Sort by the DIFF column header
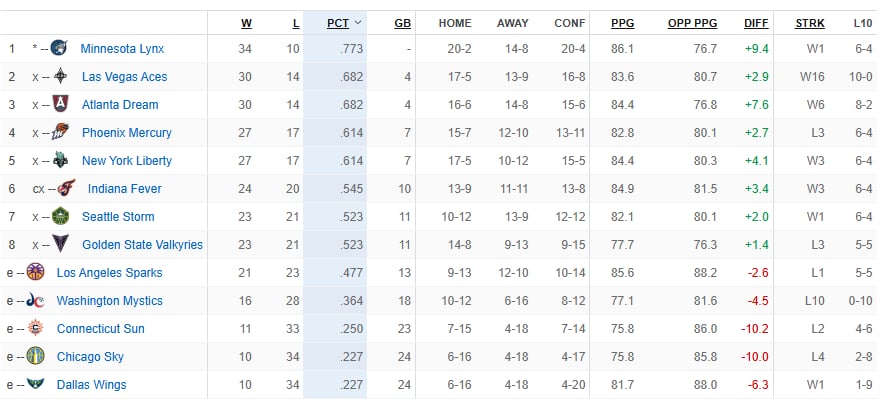Viewport: 884px width, 402px height. (756, 24)
